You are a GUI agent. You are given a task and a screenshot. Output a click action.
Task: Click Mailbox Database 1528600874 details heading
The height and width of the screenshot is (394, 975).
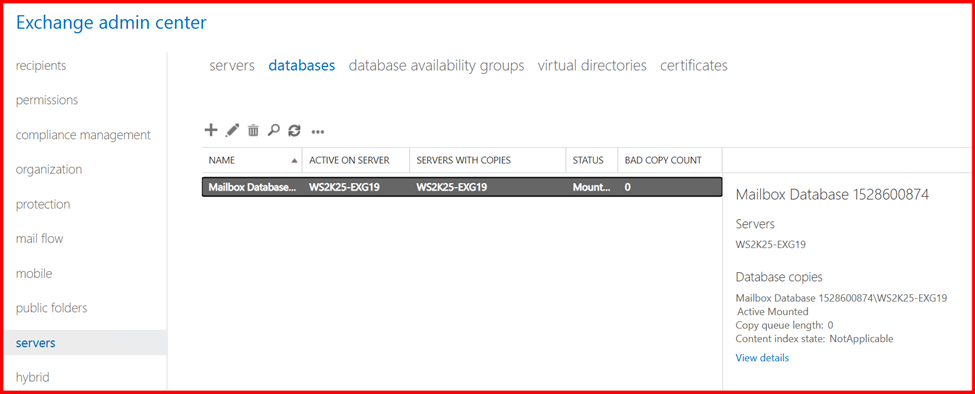coord(833,195)
